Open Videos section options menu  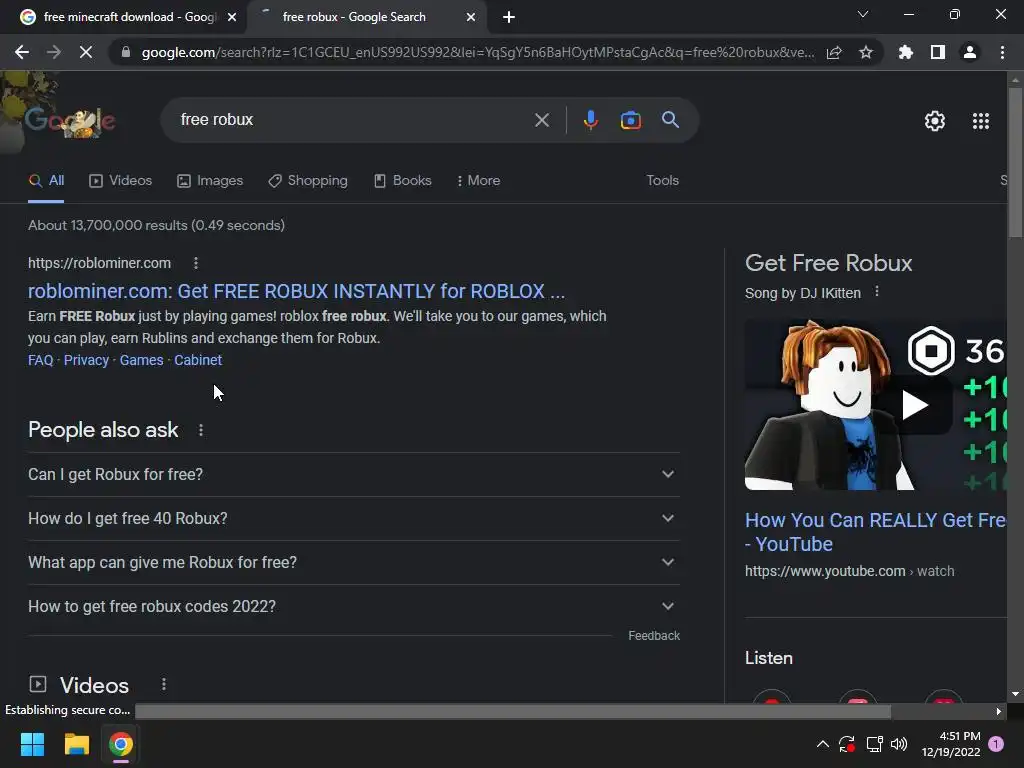(x=164, y=684)
